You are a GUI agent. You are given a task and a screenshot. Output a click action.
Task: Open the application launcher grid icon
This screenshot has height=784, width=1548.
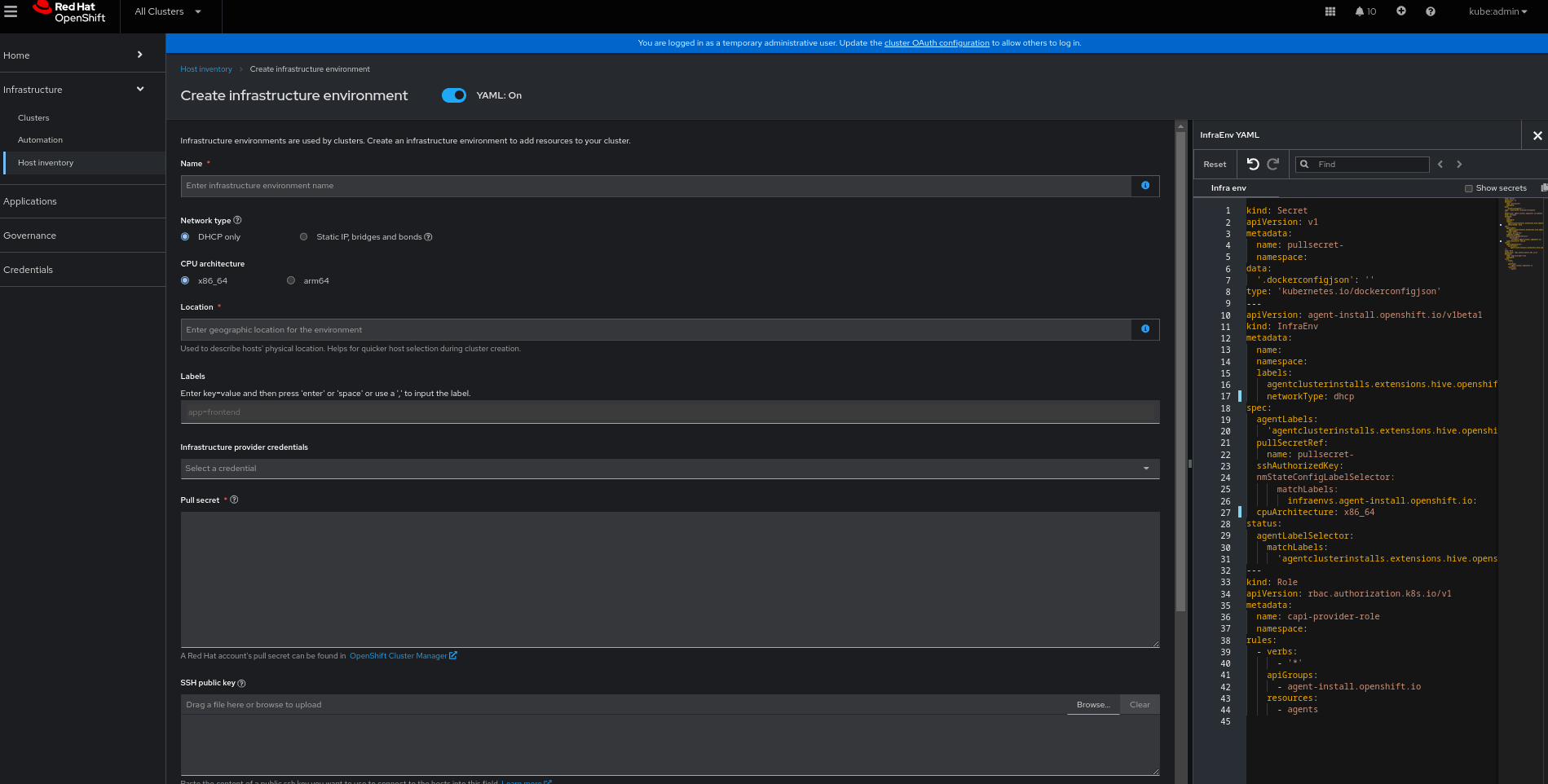pos(1330,11)
